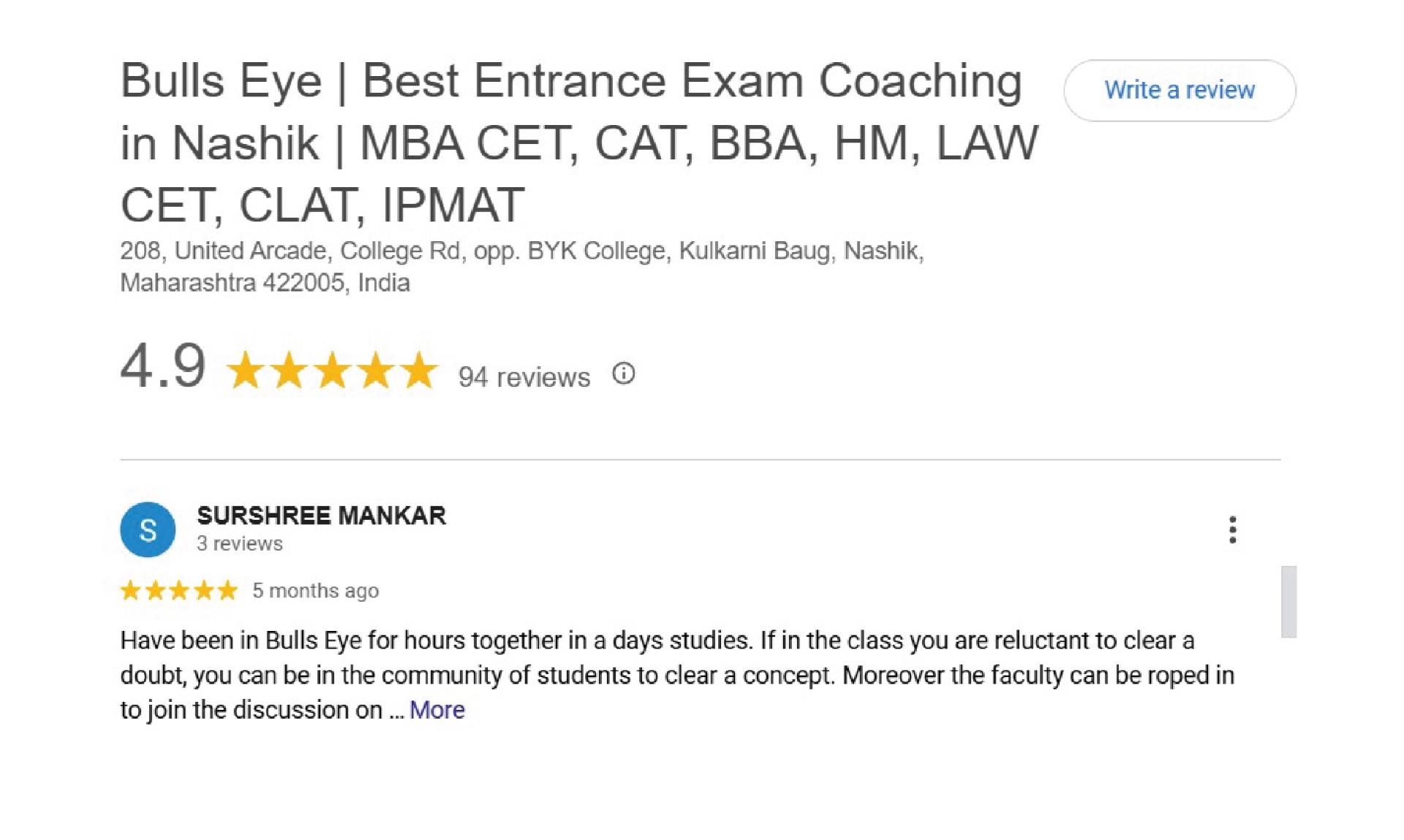Click the blue S profile avatar
Viewport: 1404px width, 840px height.
(x=148, y=529)
